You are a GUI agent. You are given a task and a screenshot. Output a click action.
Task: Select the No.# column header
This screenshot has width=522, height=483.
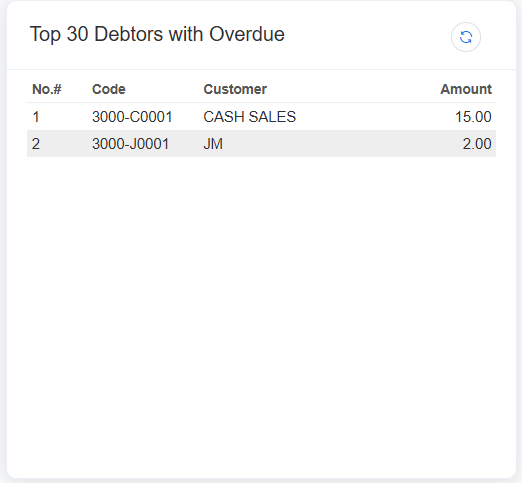point(47,89)
